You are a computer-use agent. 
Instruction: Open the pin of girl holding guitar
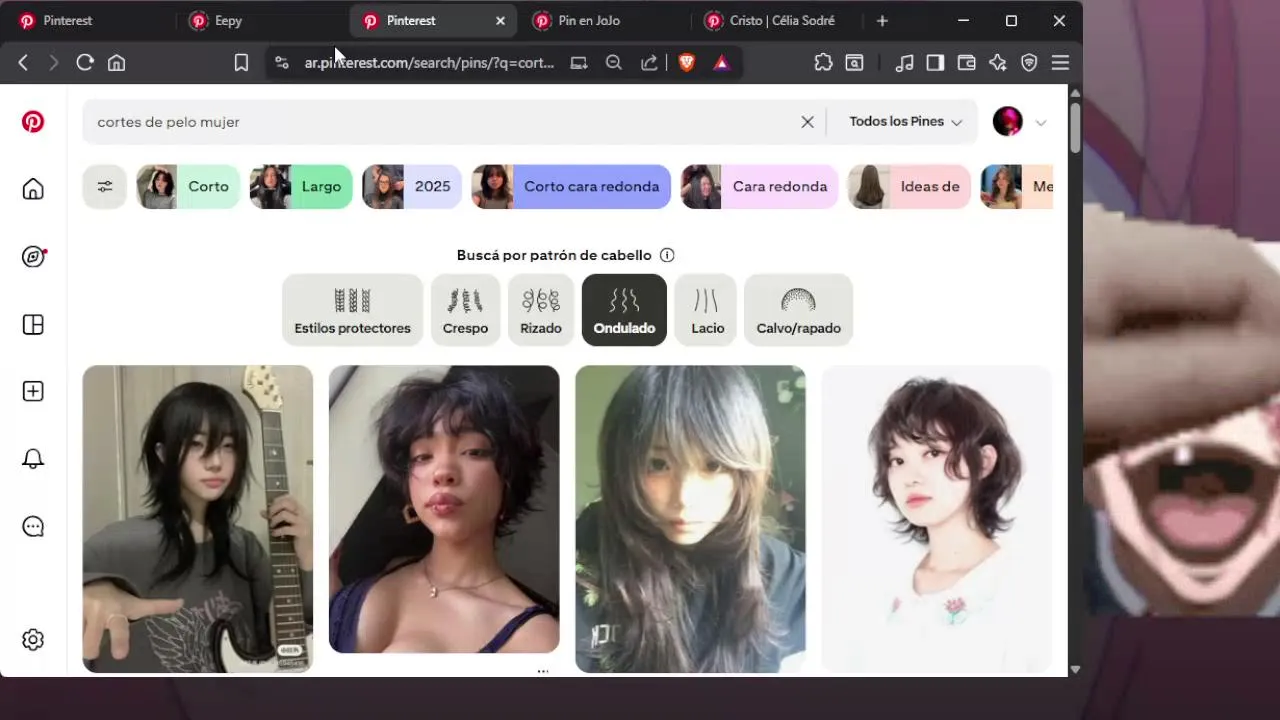click(x=198, y=519)
